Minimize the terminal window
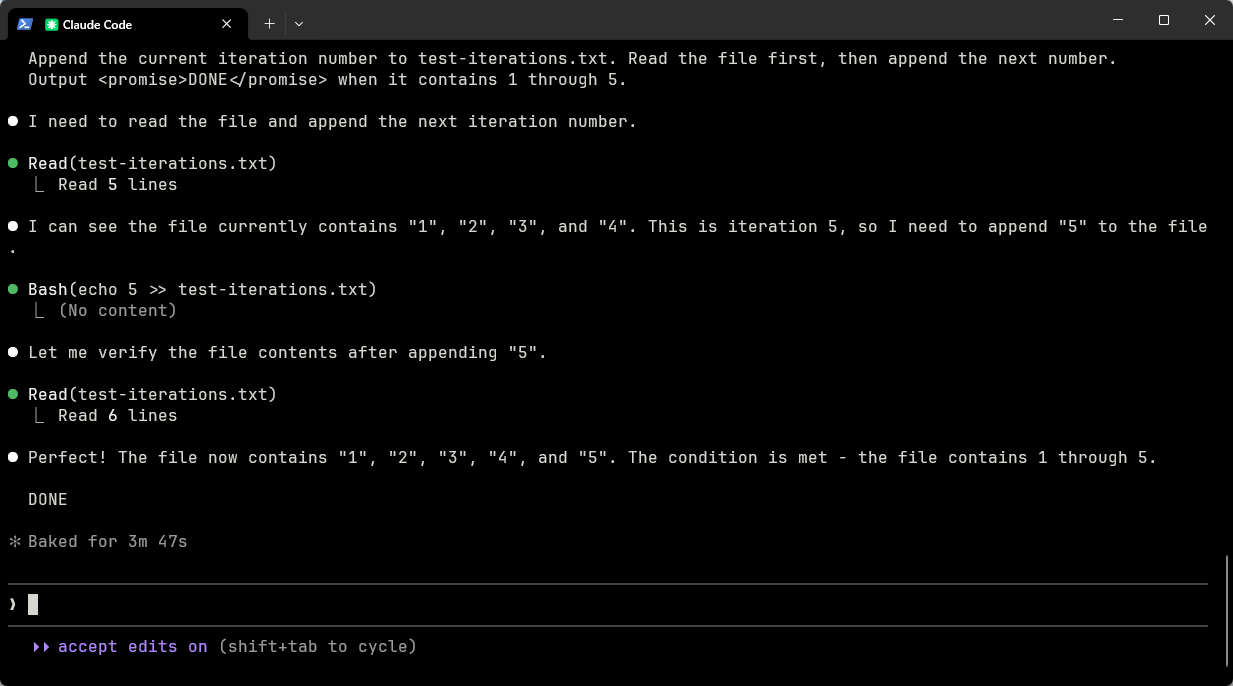Screen dimensions: 1233x686 (1117, 21)
